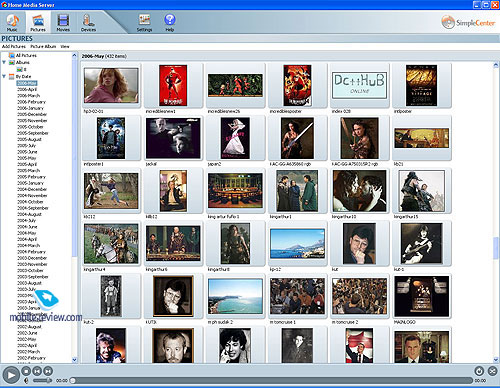
Task: Open the kingarthur10 thumbnail
Action: [359, 191]
